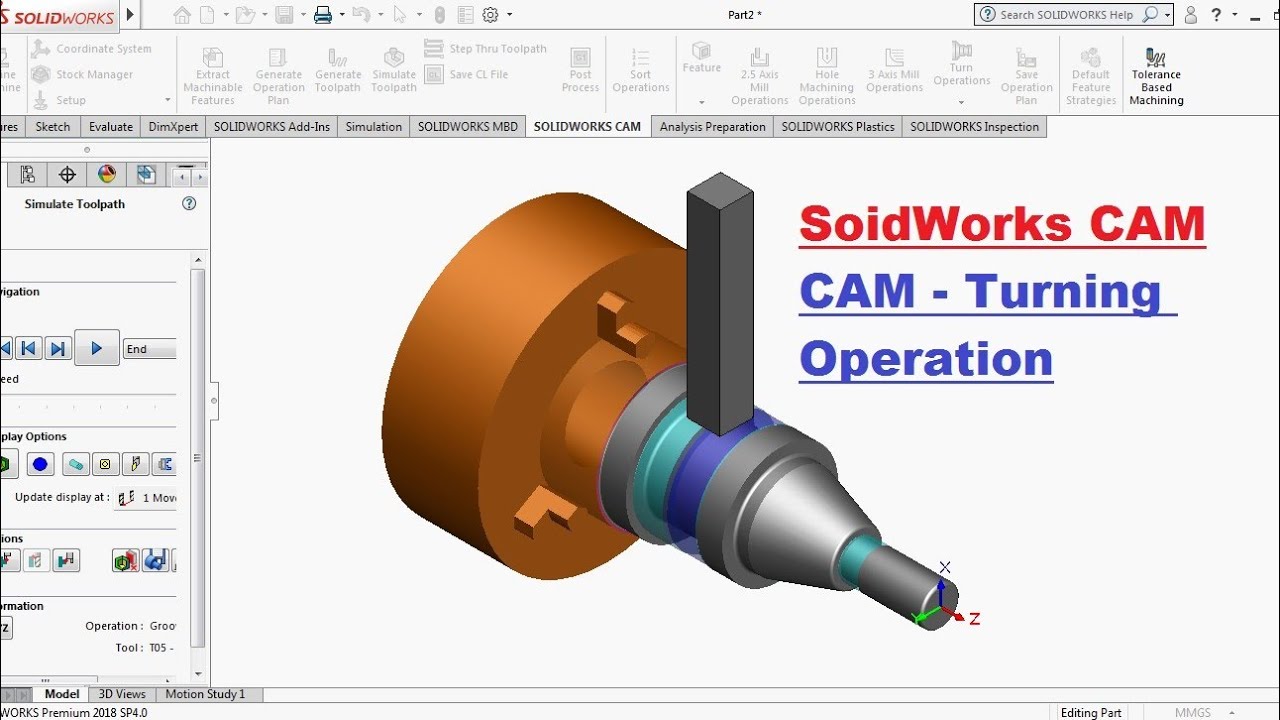This screenshot has width=1280, height=720.
Task: Open Tolerance Based Machining
Action: [x=1156, y=76]
